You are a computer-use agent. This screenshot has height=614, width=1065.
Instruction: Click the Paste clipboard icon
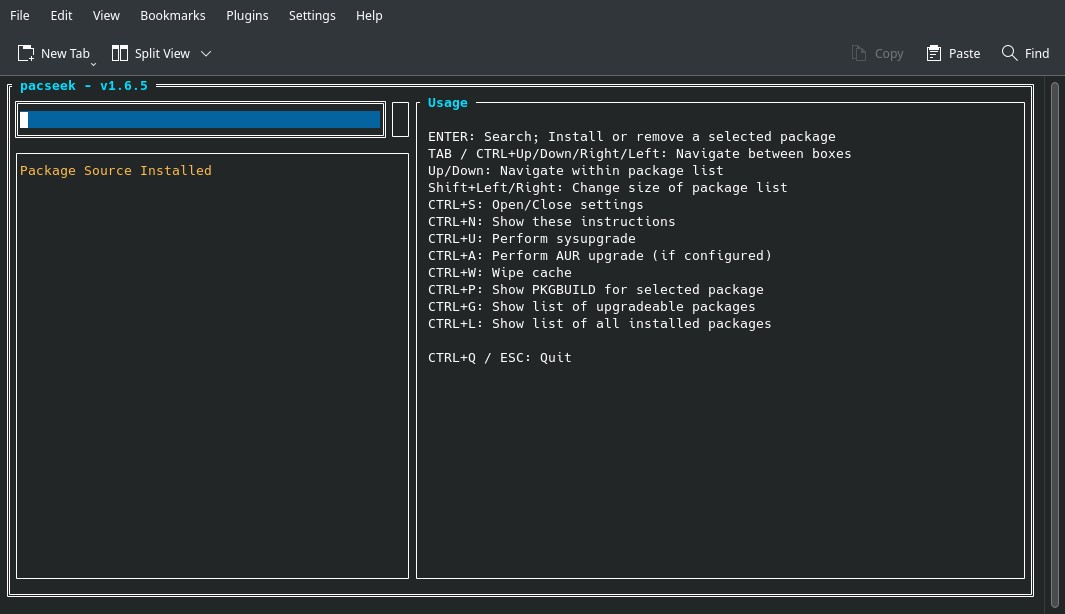[x=934, y=53]
